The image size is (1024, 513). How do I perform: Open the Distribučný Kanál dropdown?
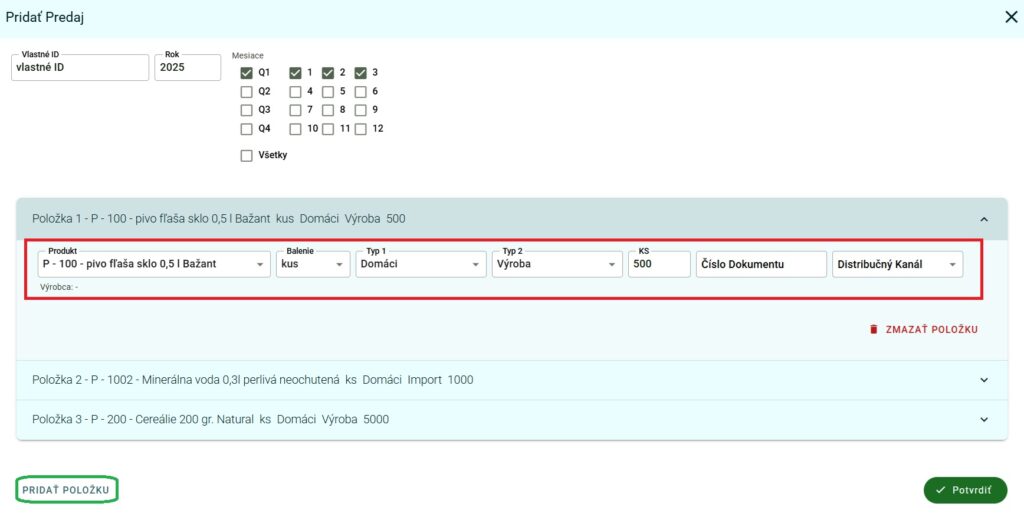pyautogui.click(x=897, y=265)
